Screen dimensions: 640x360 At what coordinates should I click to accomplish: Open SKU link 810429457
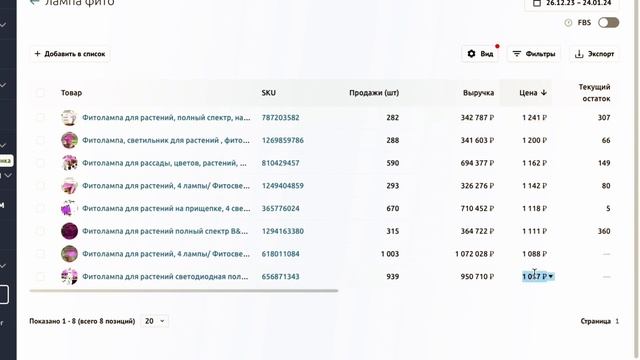coord(280,163)
